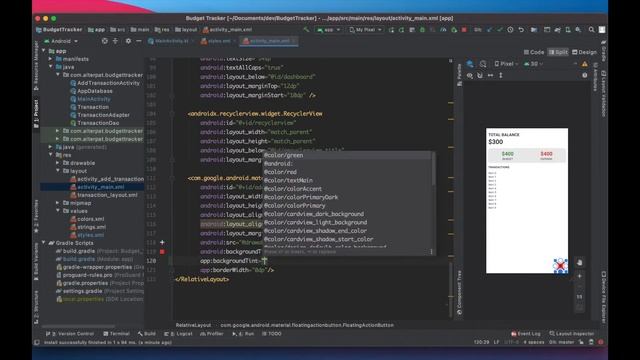The image size is (640, 360).
Task: Open the API 30 dropdown in preview
Action: click(x=533, y=64)
